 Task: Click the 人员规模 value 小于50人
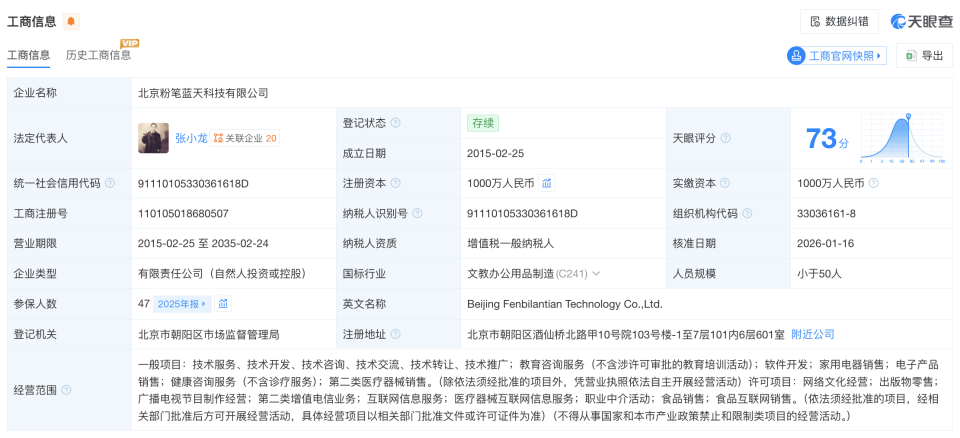[819, 273]
